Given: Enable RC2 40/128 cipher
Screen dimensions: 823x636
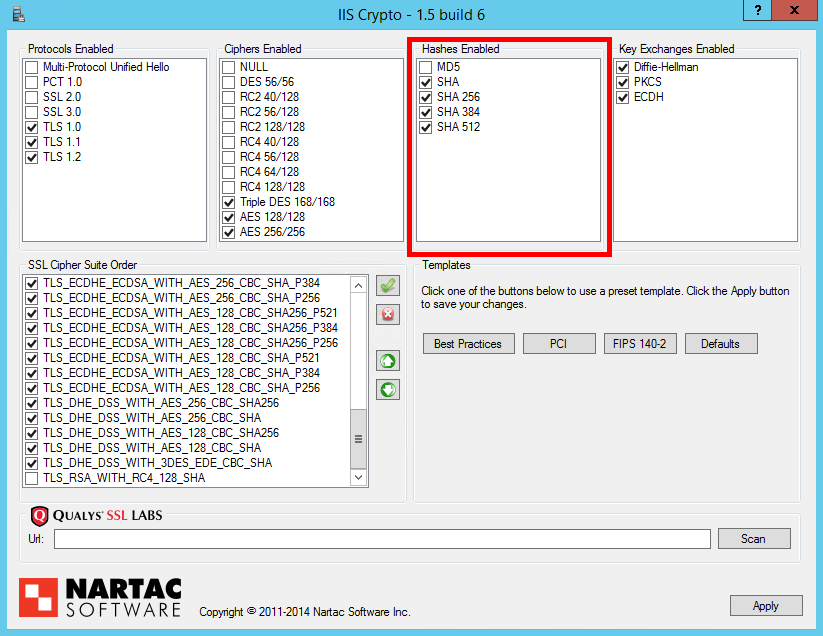Looking at the screenshot, I should [228, 97].
